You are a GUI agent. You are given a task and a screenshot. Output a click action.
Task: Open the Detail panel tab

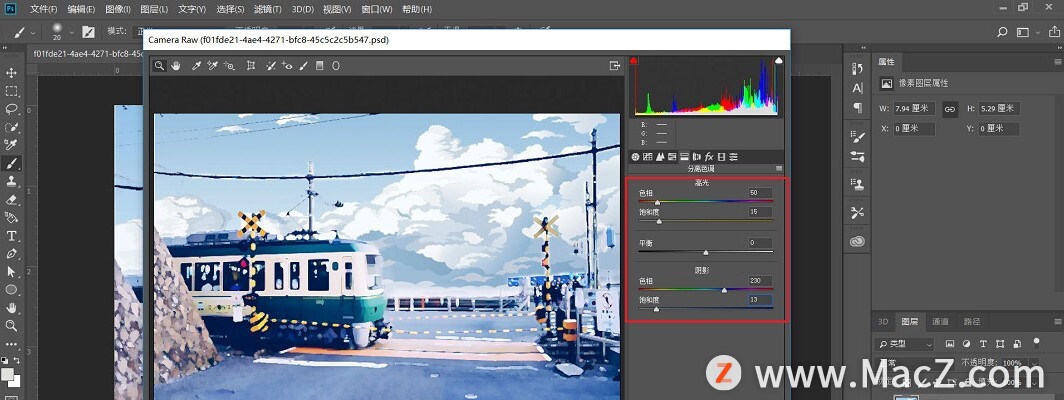(660, 157)
